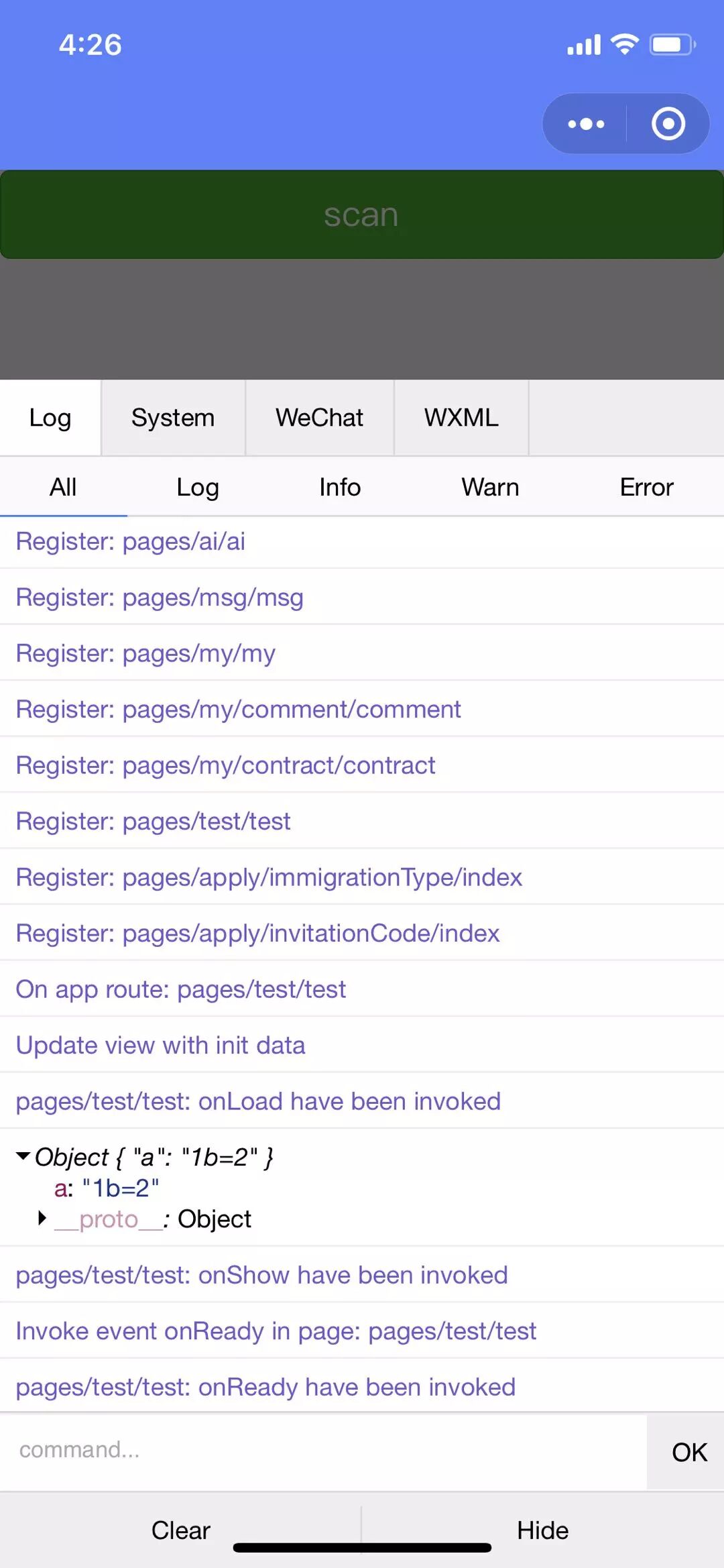
Task: Show All log levels
Action: click(x=63, y=488)
